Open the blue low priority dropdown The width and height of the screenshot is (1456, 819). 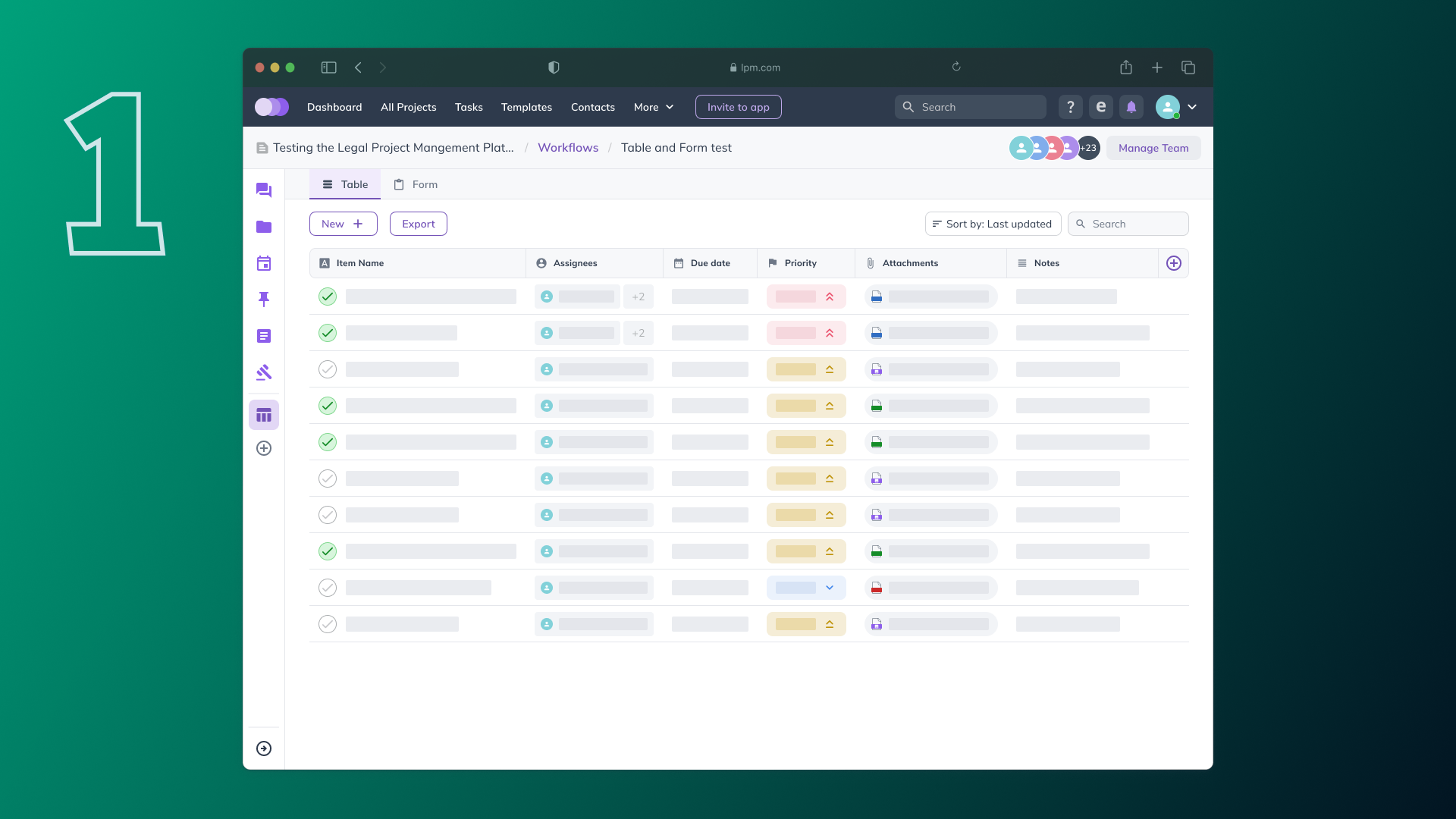[806, 588]
